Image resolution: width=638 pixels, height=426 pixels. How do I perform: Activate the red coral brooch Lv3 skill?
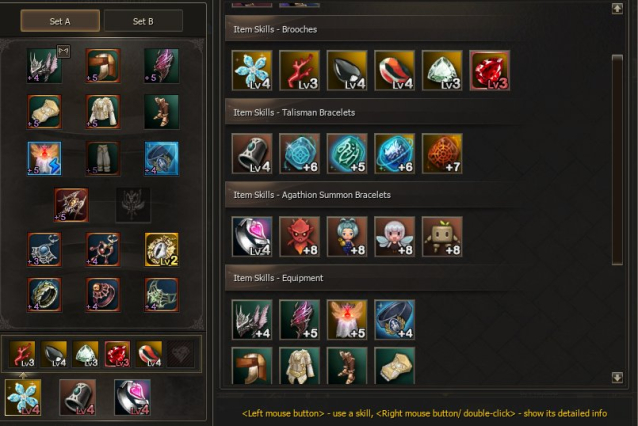(299, 70)
